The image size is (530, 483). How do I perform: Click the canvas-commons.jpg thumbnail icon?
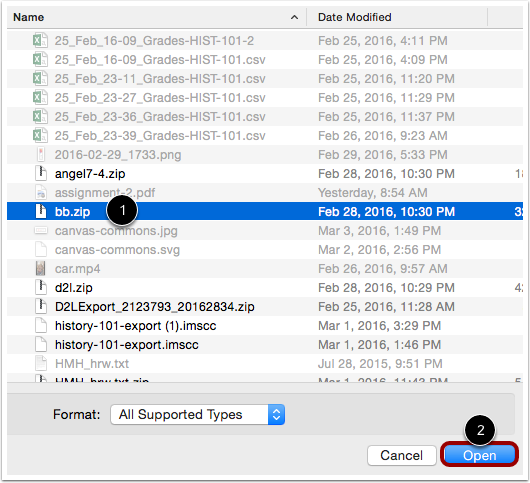point(41,230)
